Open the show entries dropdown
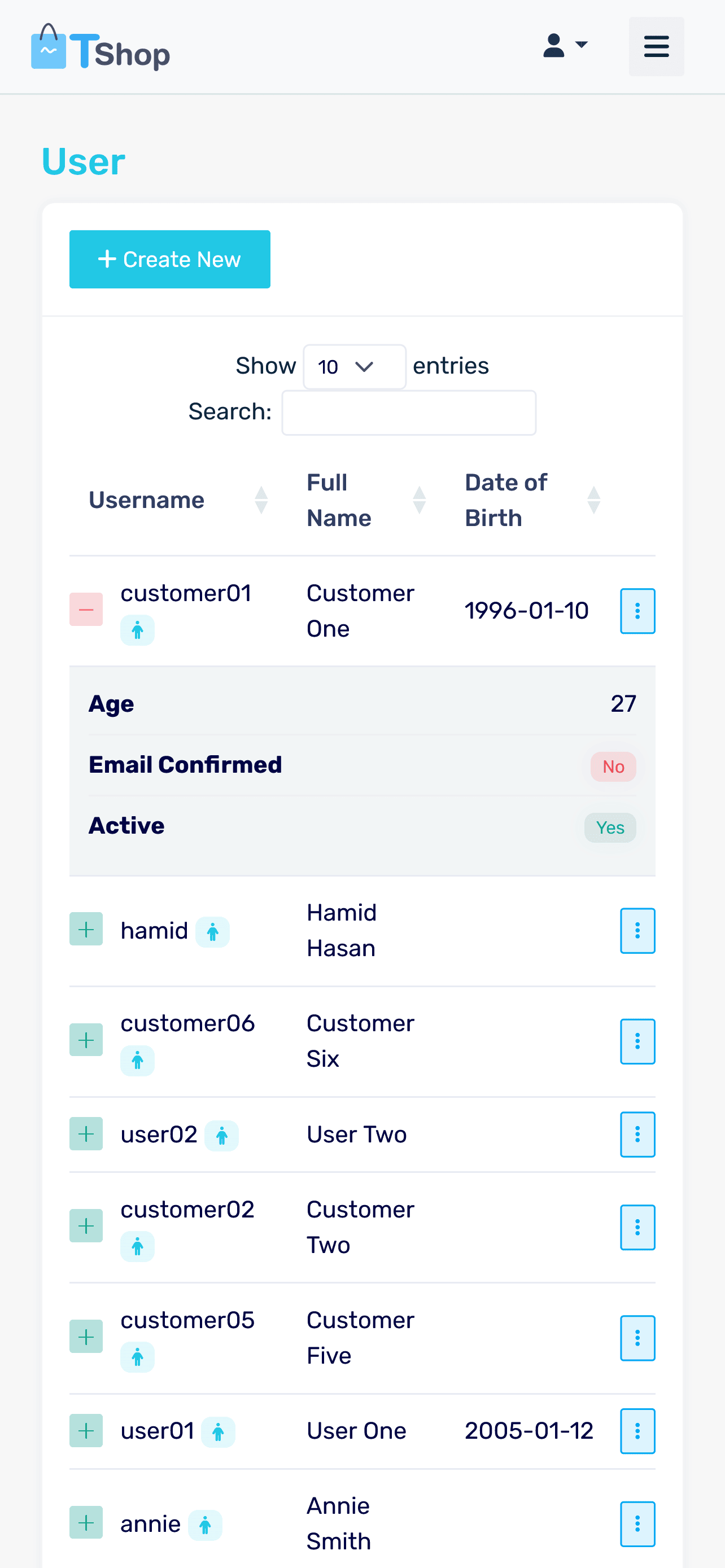 [x=354, y=367]
